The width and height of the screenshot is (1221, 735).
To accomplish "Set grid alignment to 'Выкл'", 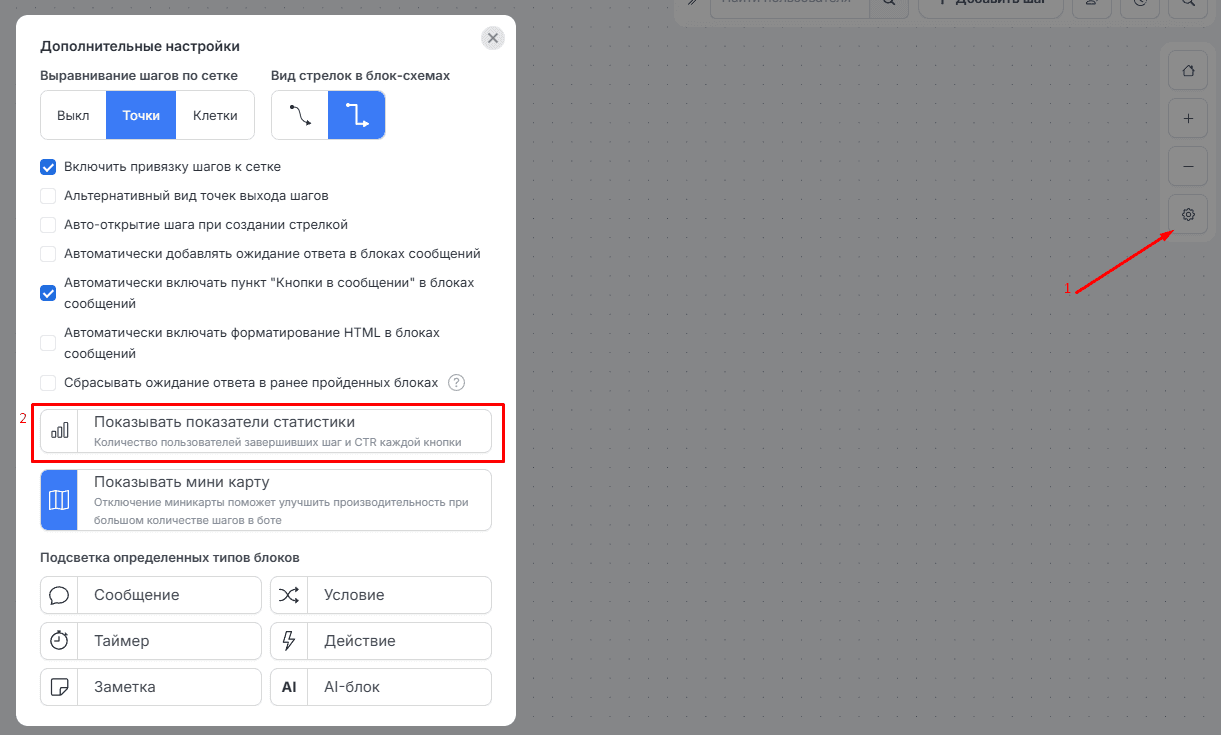I will pos(73,115).
